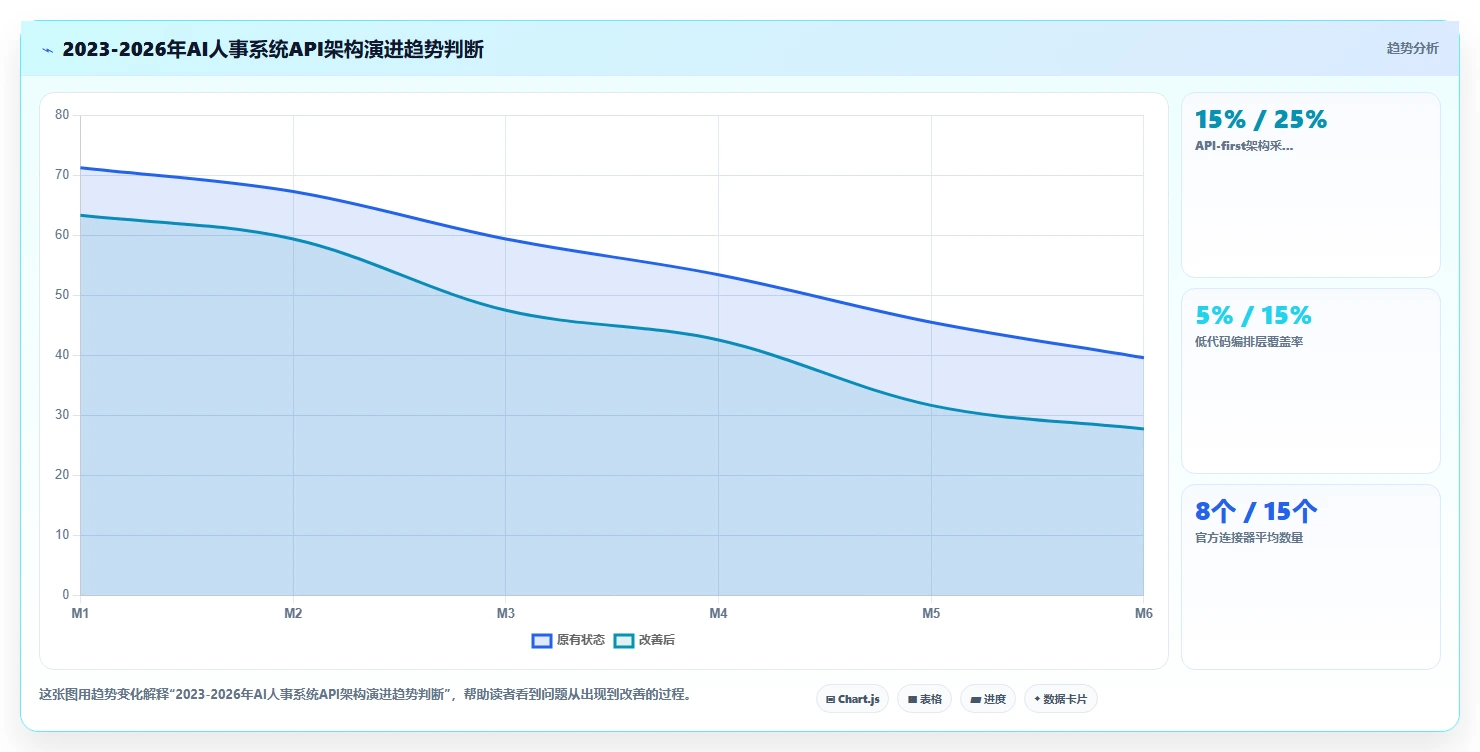Screen dimensions: 1480x752
Task: Open the 15% / 25% stat card
Action: [x=1310, y=185]
